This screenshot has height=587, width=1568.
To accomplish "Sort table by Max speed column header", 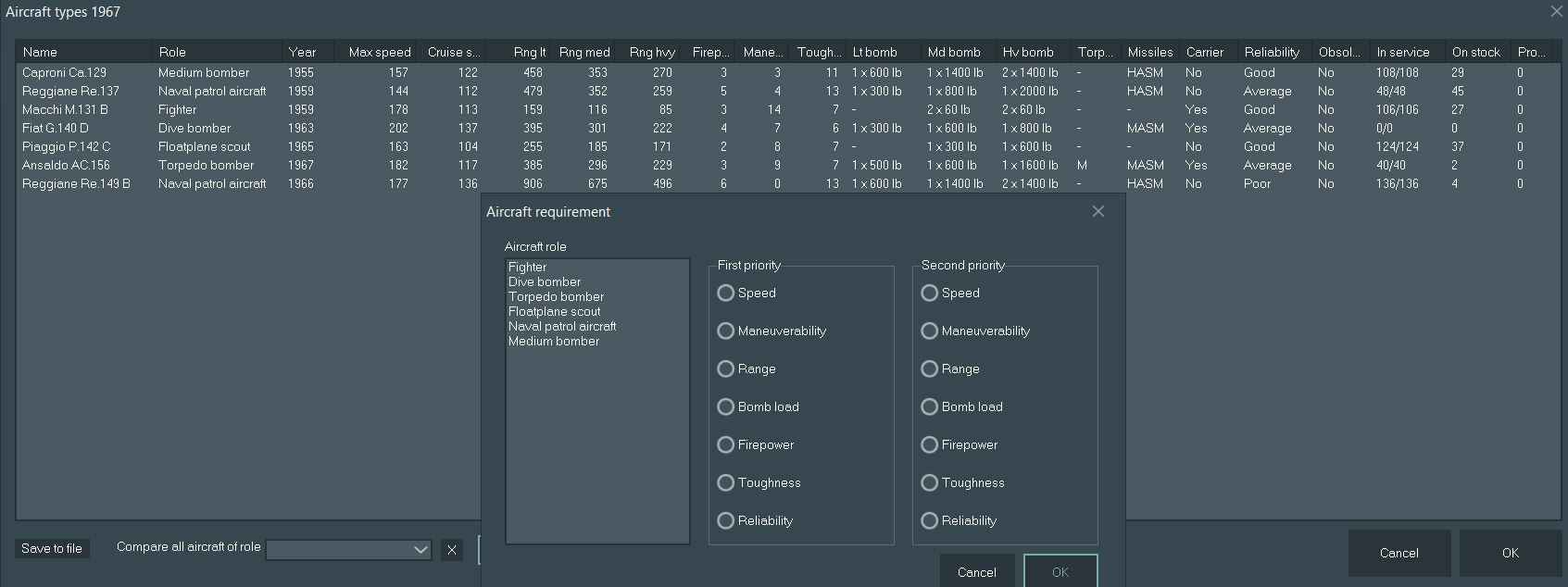I will click(x=375, y=52).
